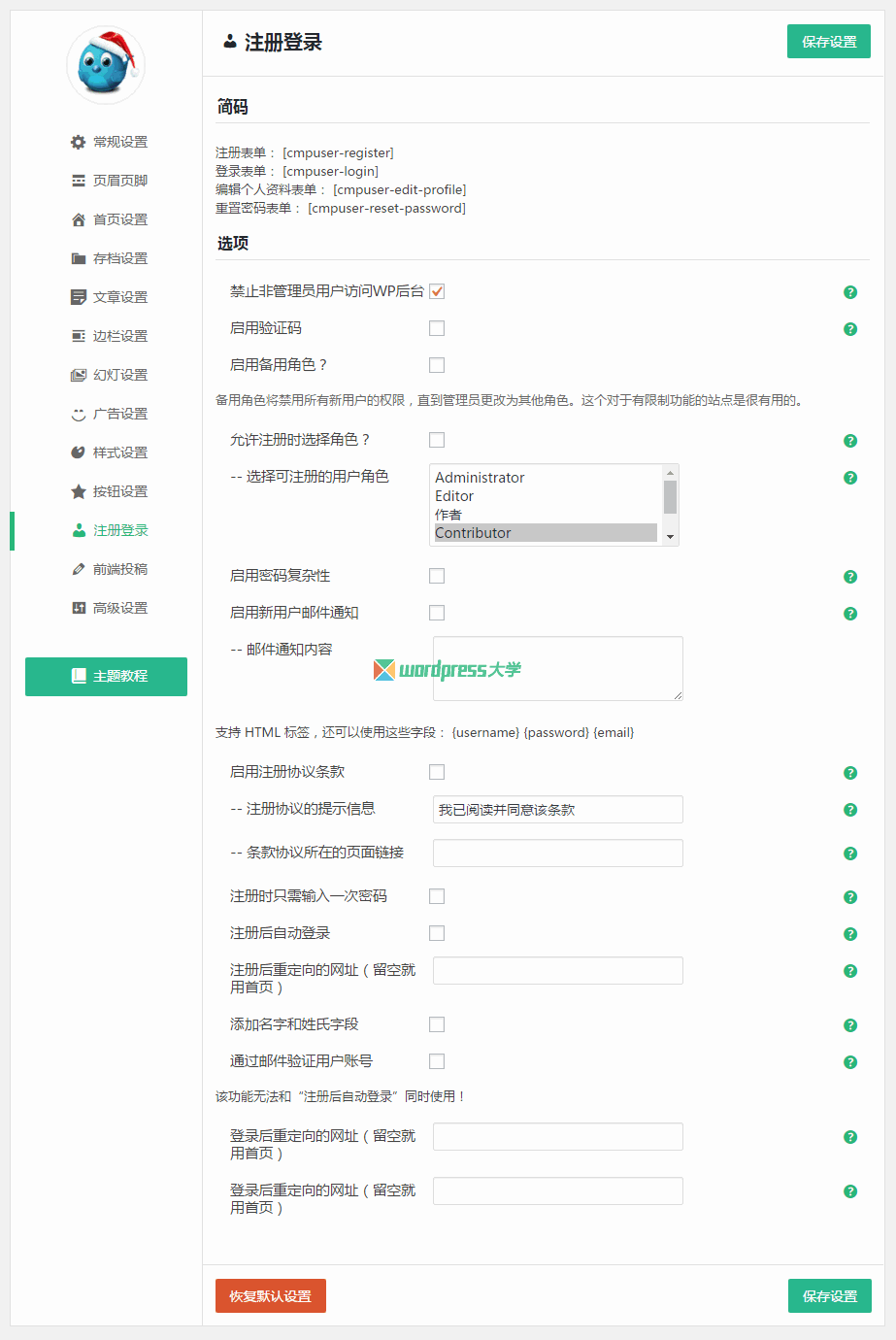Check the 启用备用角色 checkbox
This screenshot has height=1340, width=896.
437,365
